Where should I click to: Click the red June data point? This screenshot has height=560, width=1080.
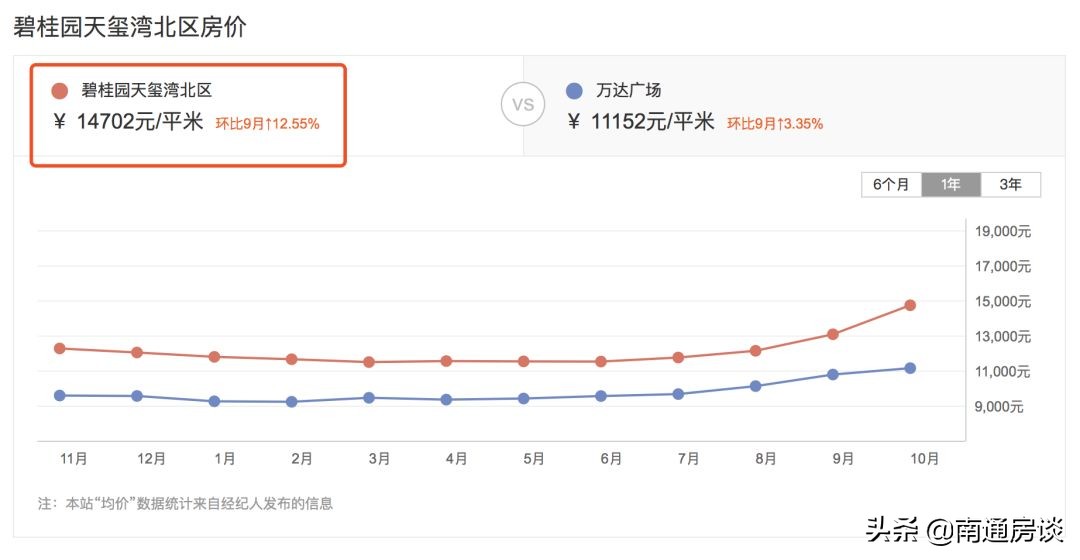click(601, 361)
